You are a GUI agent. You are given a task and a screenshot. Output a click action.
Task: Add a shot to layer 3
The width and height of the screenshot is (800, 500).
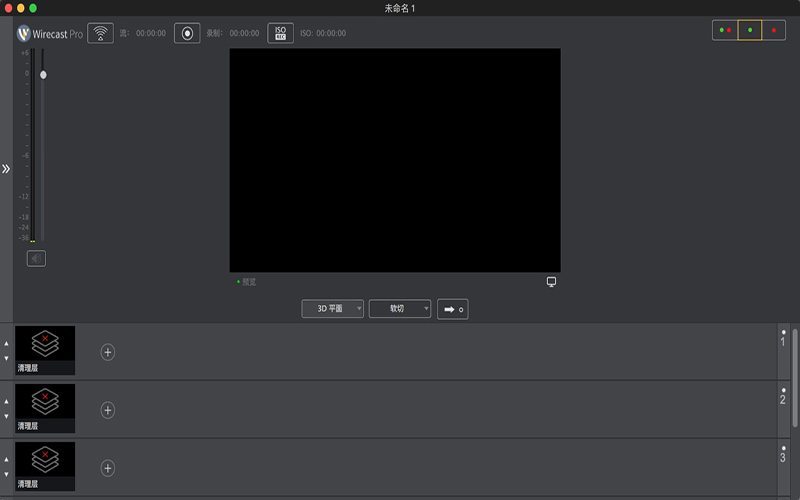[x=108, y=468]
